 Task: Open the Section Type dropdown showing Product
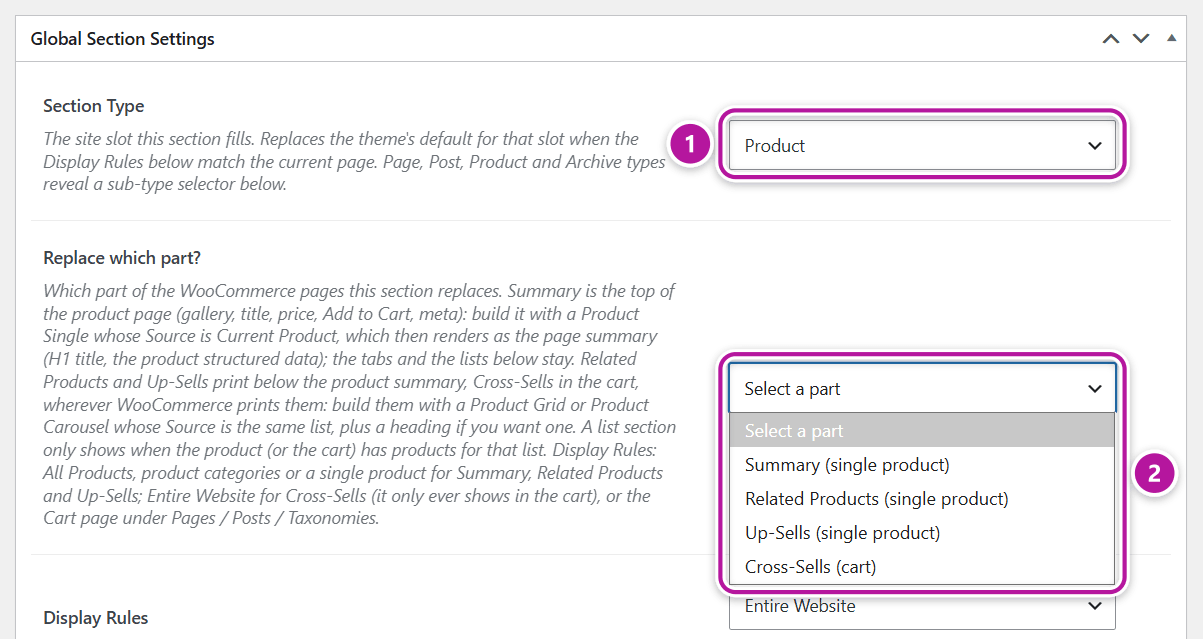[x=922, y=146]
